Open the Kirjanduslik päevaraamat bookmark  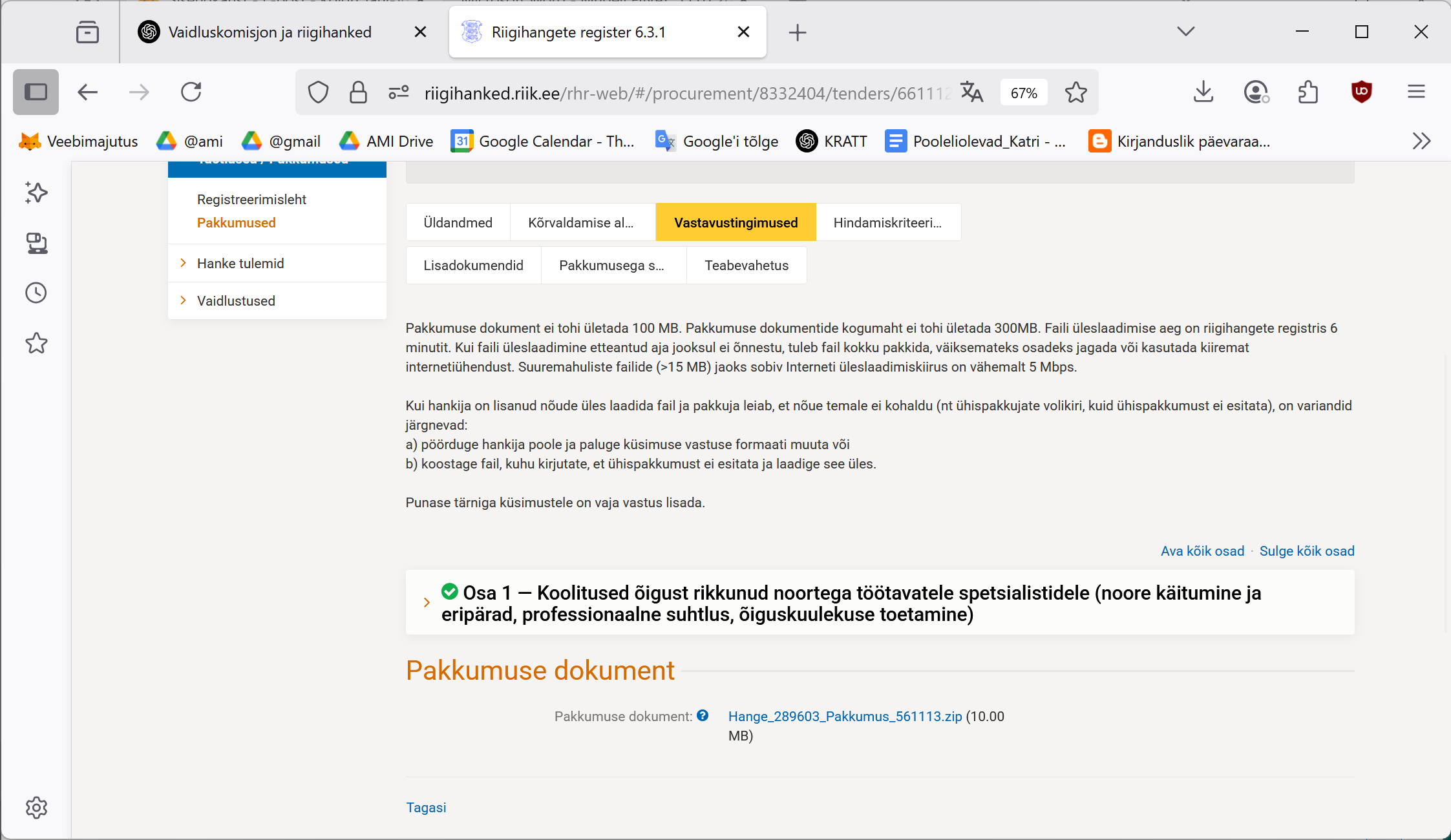(x=1180, y=141)
